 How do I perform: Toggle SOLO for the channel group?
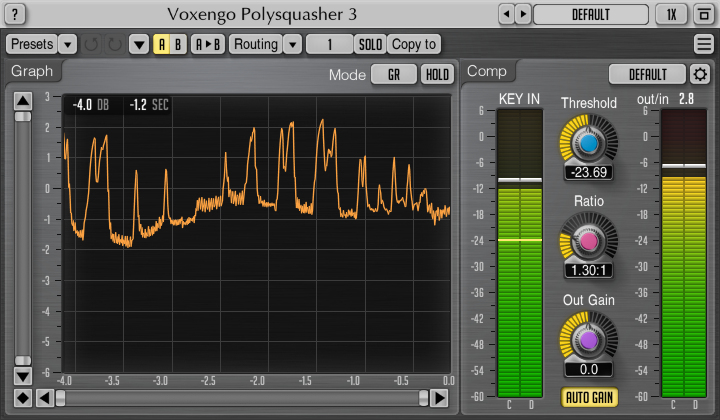(370, 45)
